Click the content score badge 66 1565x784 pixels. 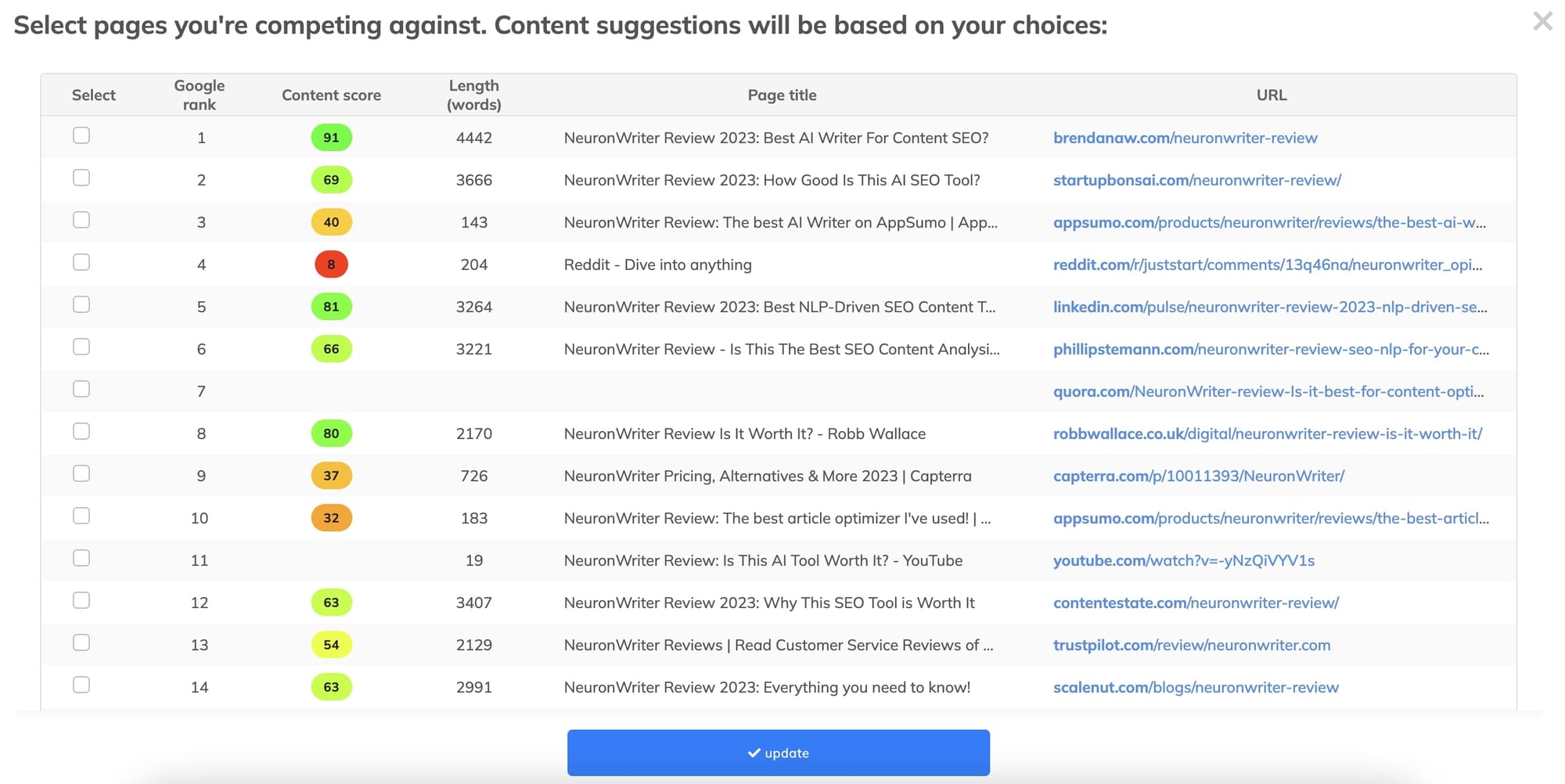(x=332, y=349)
